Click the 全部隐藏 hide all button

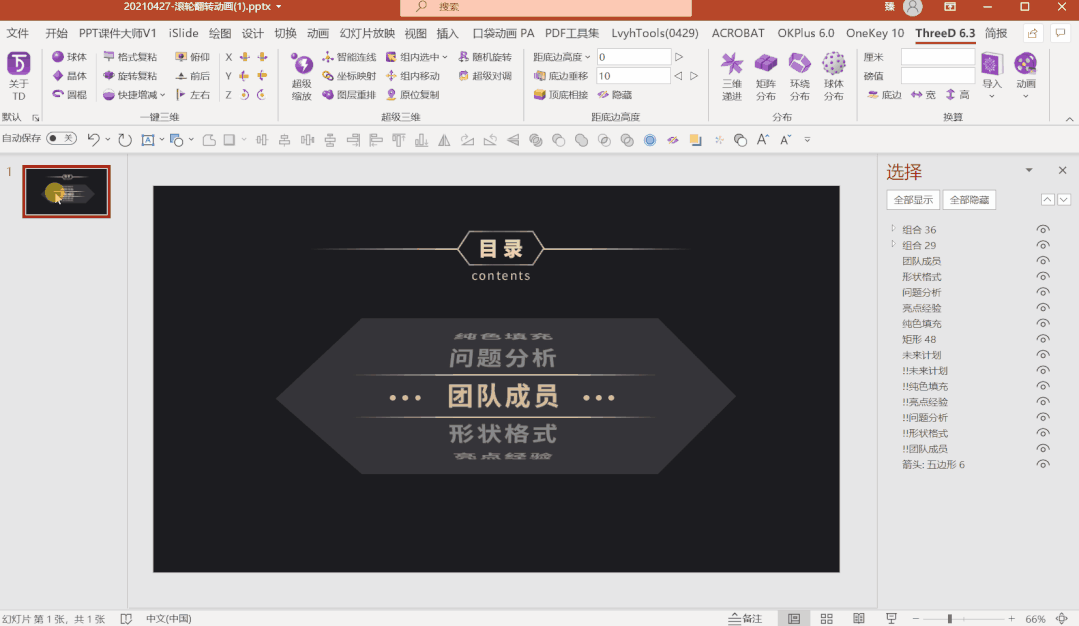pyautogui.click(x=969, y=200)
